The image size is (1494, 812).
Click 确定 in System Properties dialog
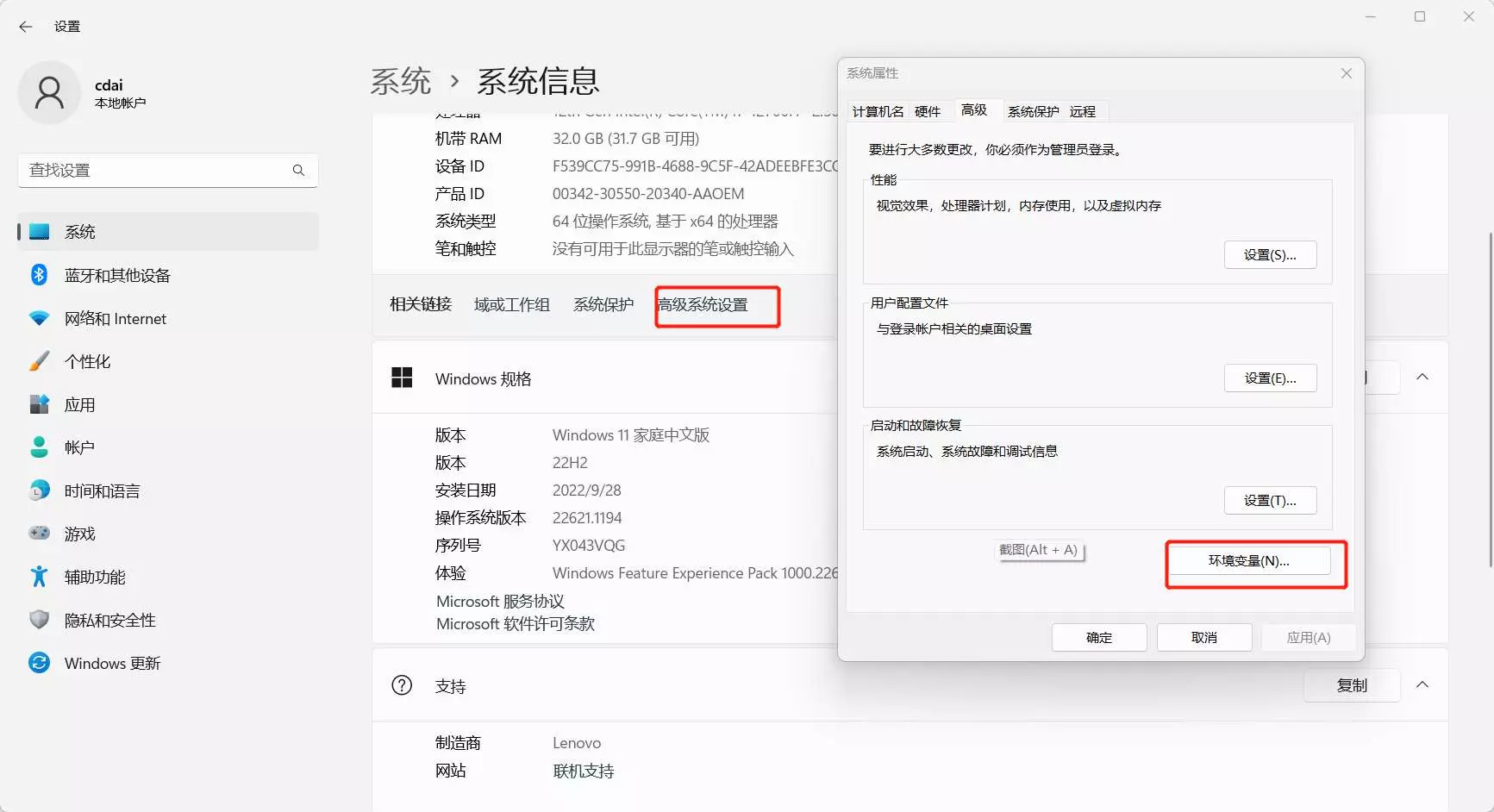click(x=1099, y=637)
